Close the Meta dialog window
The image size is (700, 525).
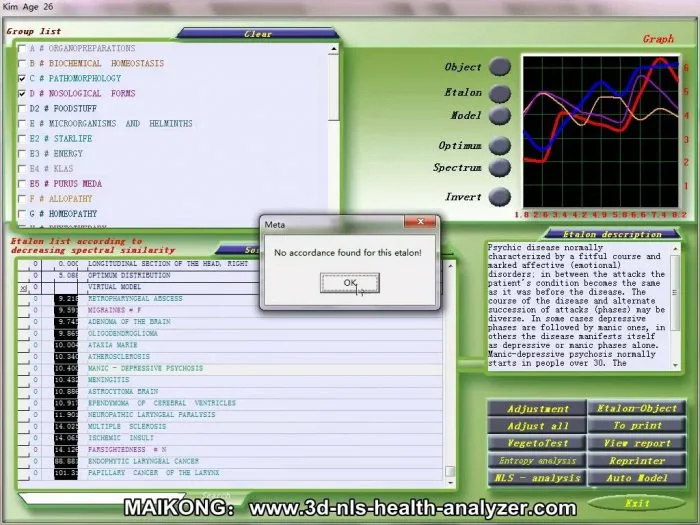tap(420, 222)
